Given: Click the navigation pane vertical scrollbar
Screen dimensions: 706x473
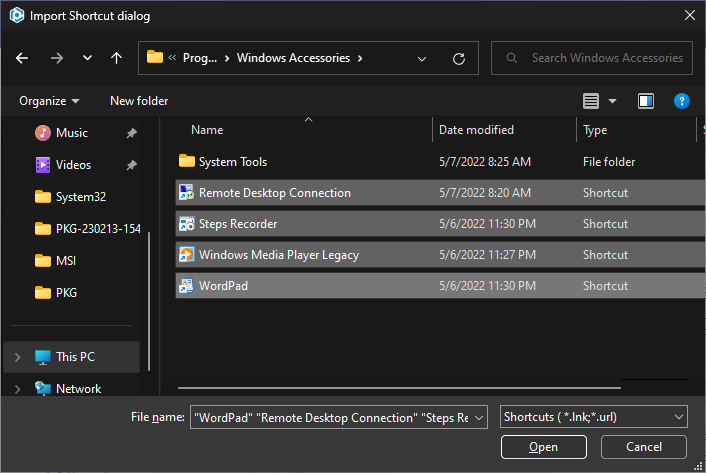Looking at the screenshot, I should [149, 302].
